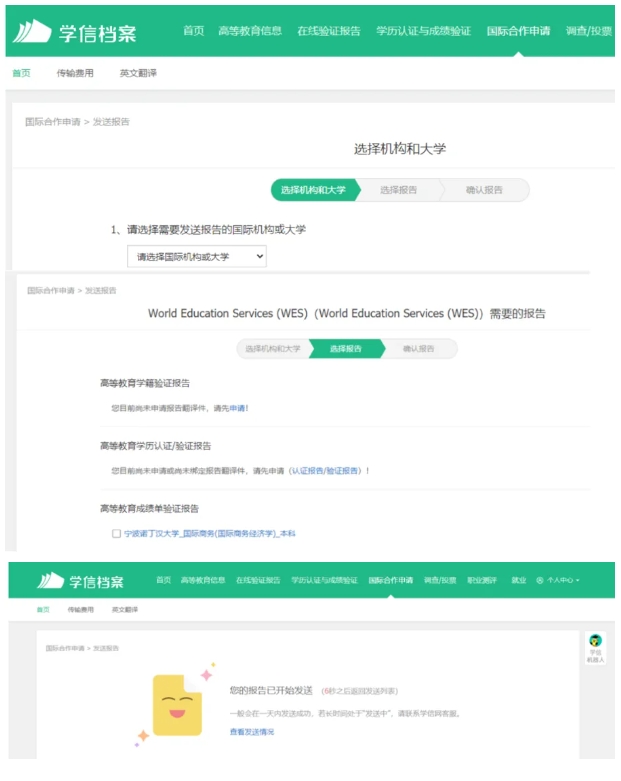Click the active green 选择机构和大学 step
The width and height of the screenshot is (621, 781).
(314, 190)
